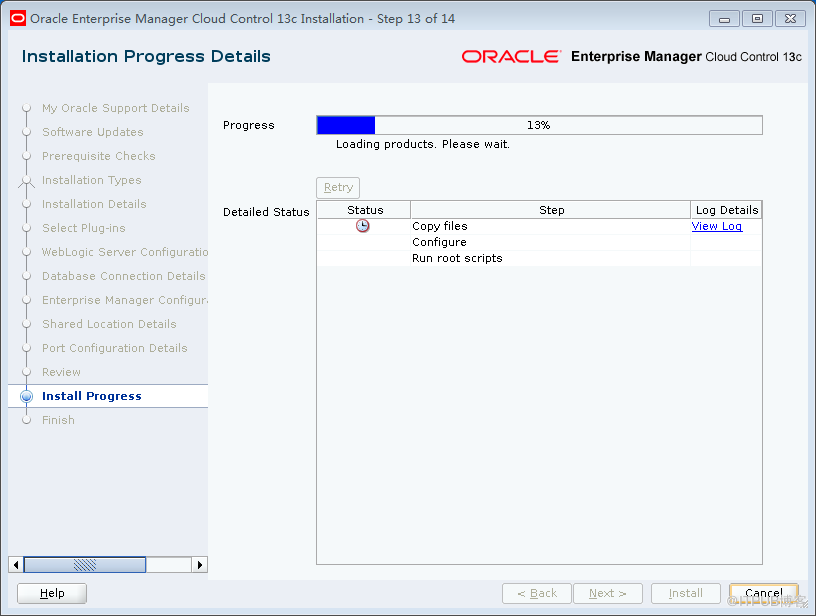Click the sidebar horizontal scrollbar thumb

pos(85,565)
